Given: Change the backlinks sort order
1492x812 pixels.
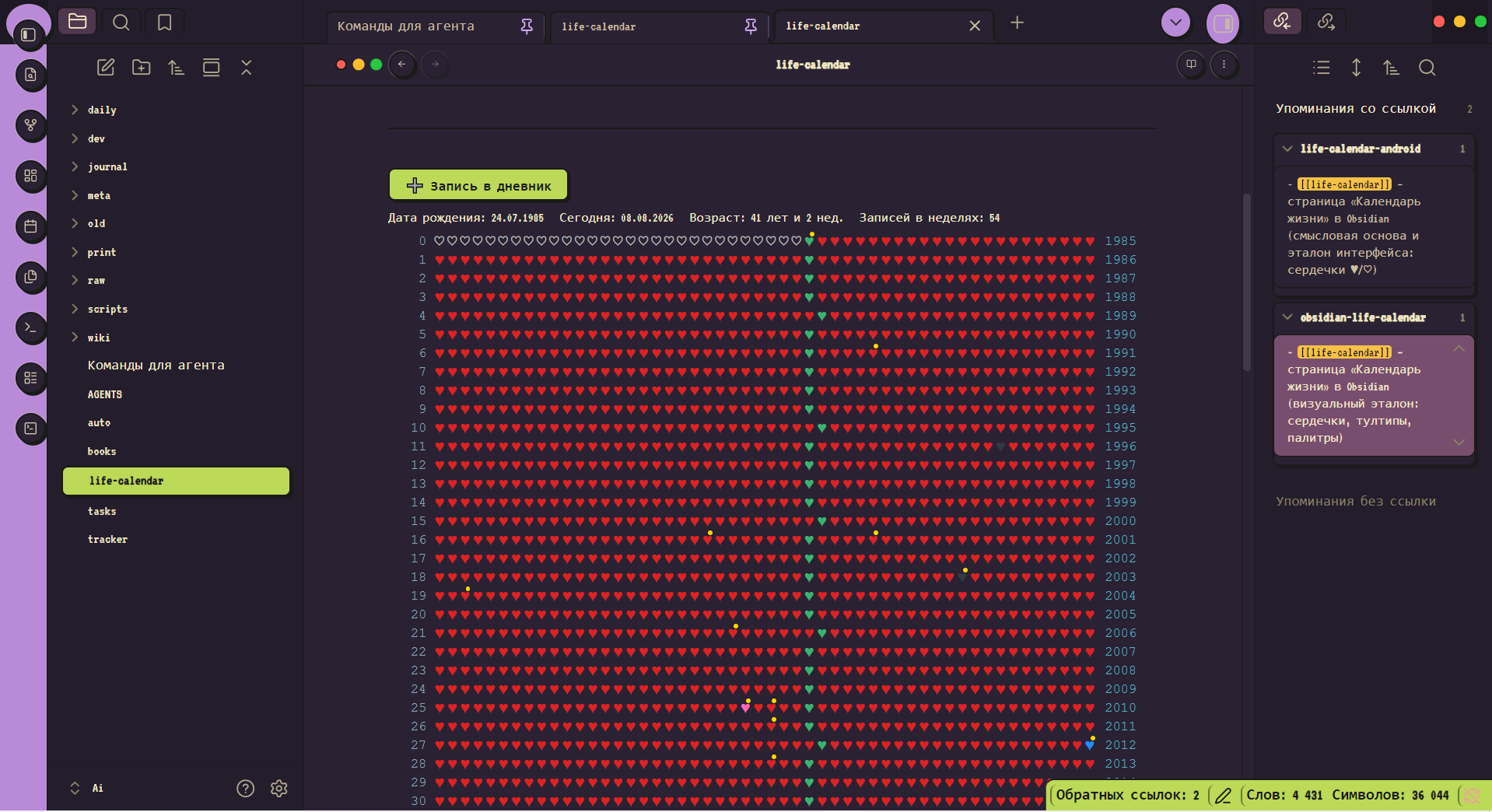Looking at the screenshot, I should 1392,68.
